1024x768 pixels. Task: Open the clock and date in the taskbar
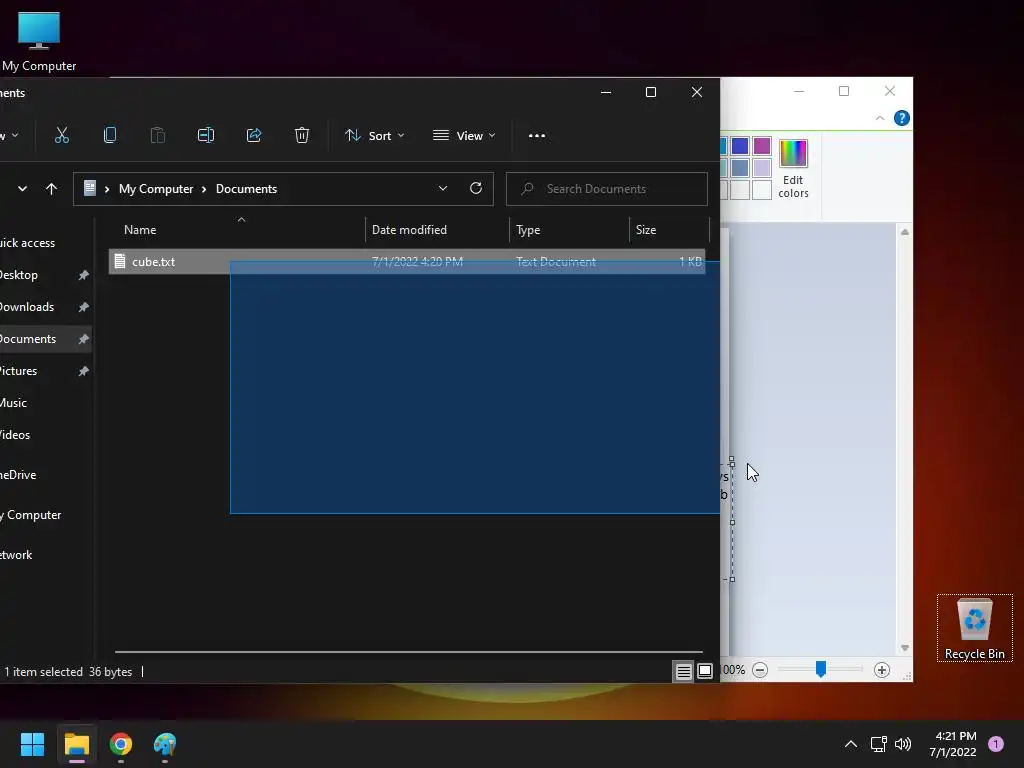[954, 744]
